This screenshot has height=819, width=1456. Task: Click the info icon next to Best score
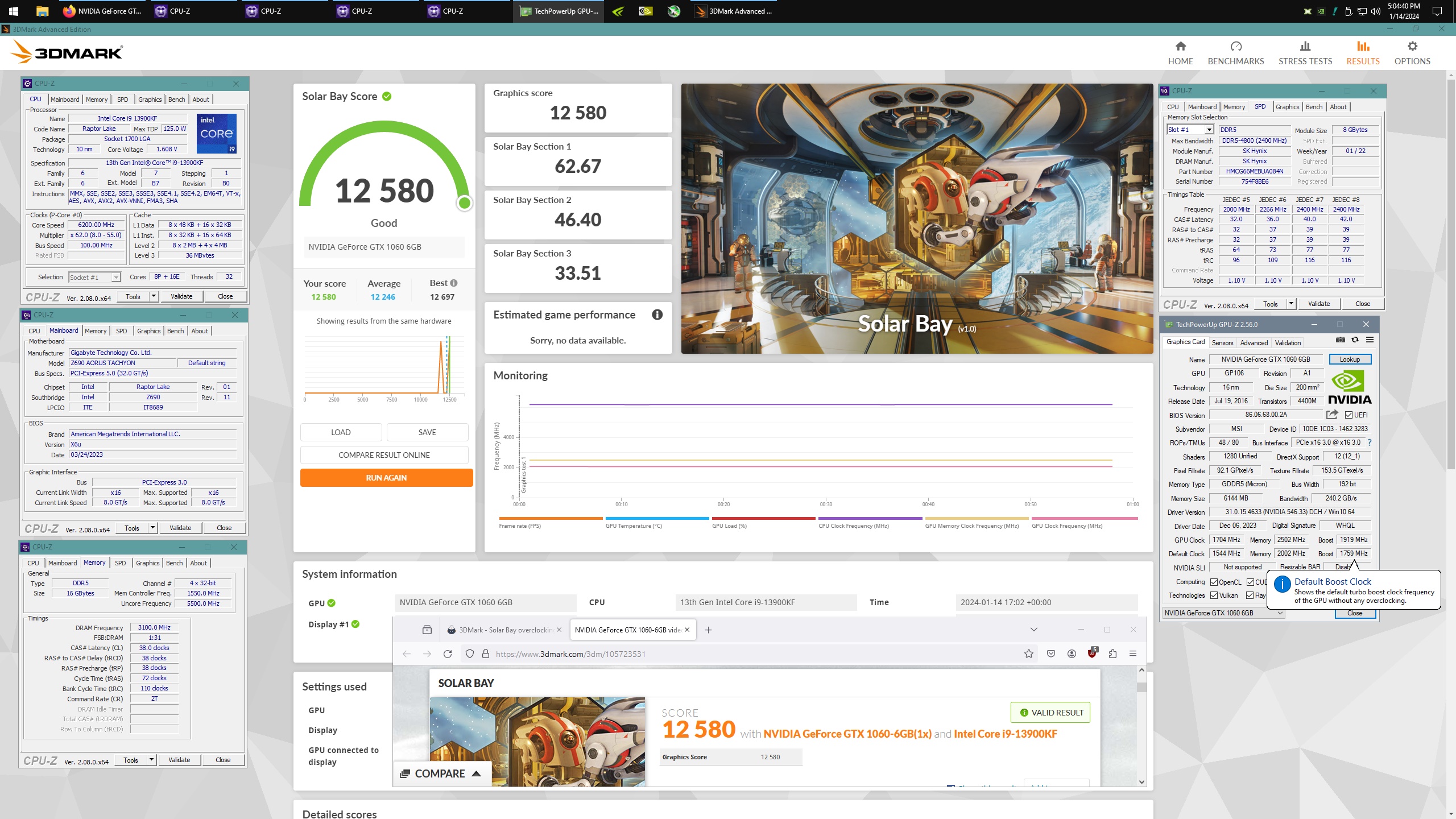[454, 283]
